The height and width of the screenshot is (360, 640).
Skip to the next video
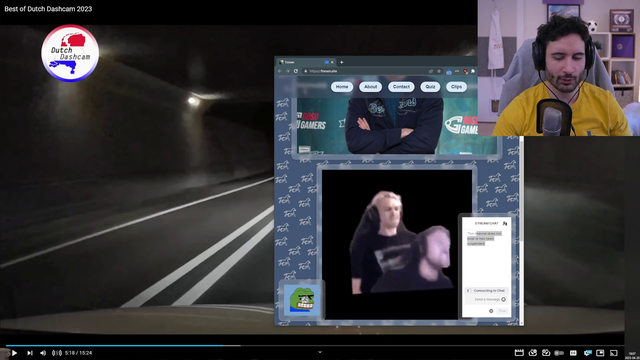tap(30, 353)
